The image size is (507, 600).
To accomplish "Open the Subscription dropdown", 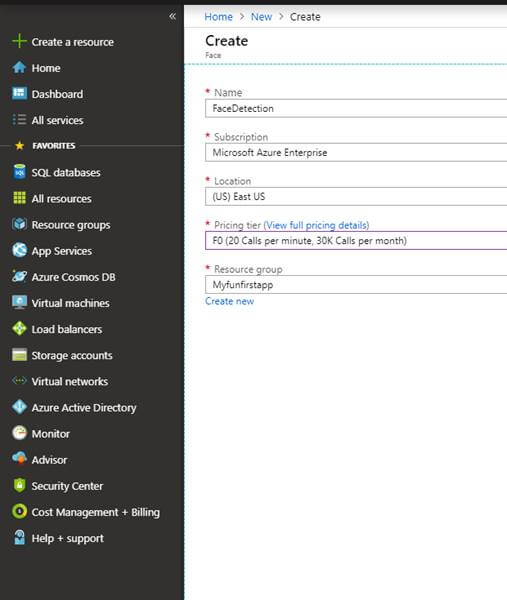I will 356,152.
